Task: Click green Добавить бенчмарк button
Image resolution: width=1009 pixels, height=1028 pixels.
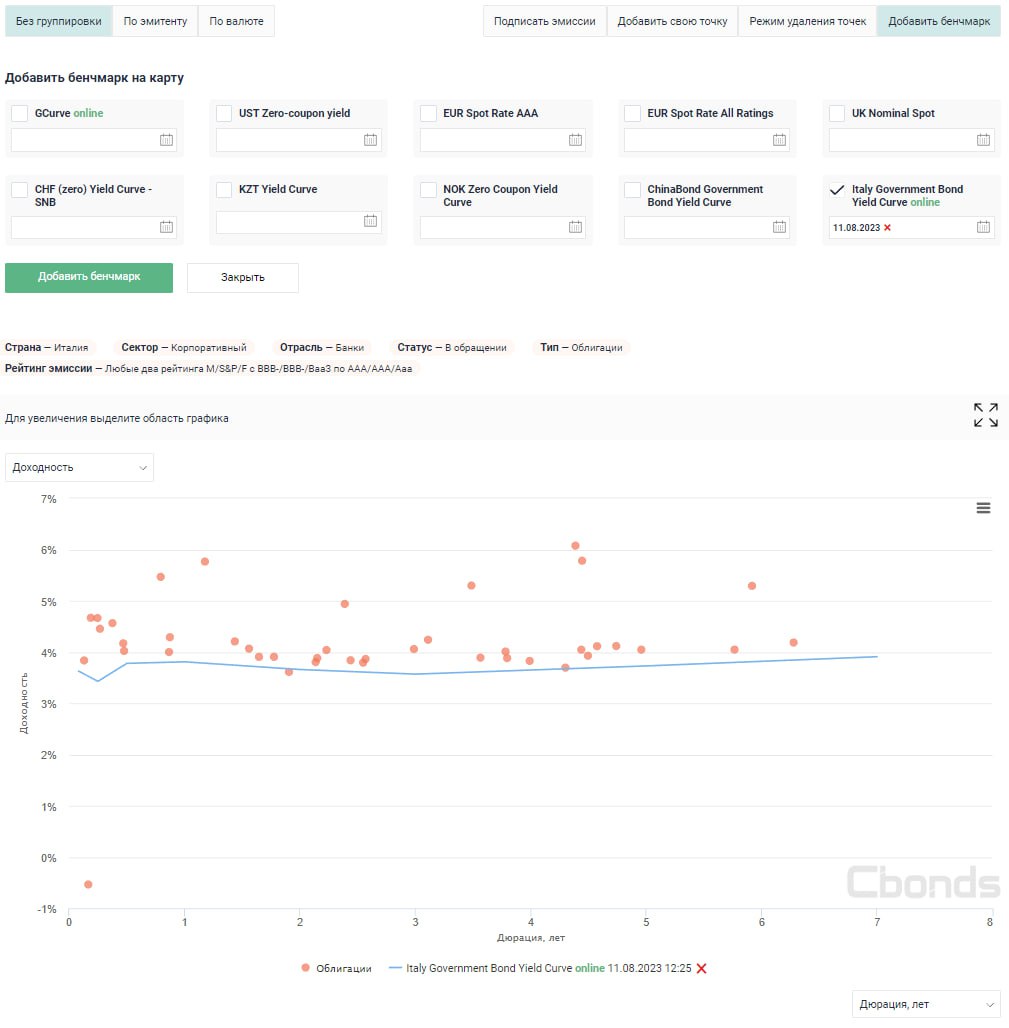Action: pos(89,277)
